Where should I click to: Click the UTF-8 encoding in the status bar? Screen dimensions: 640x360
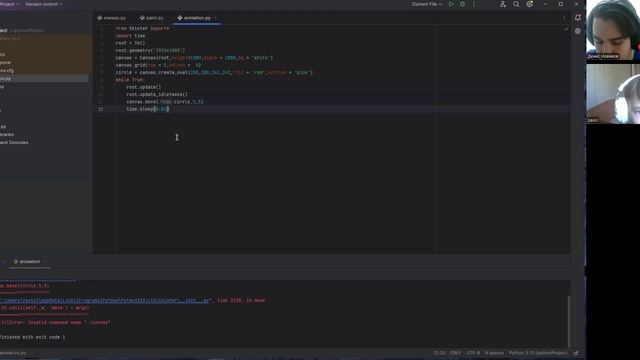tap(473, 353)
